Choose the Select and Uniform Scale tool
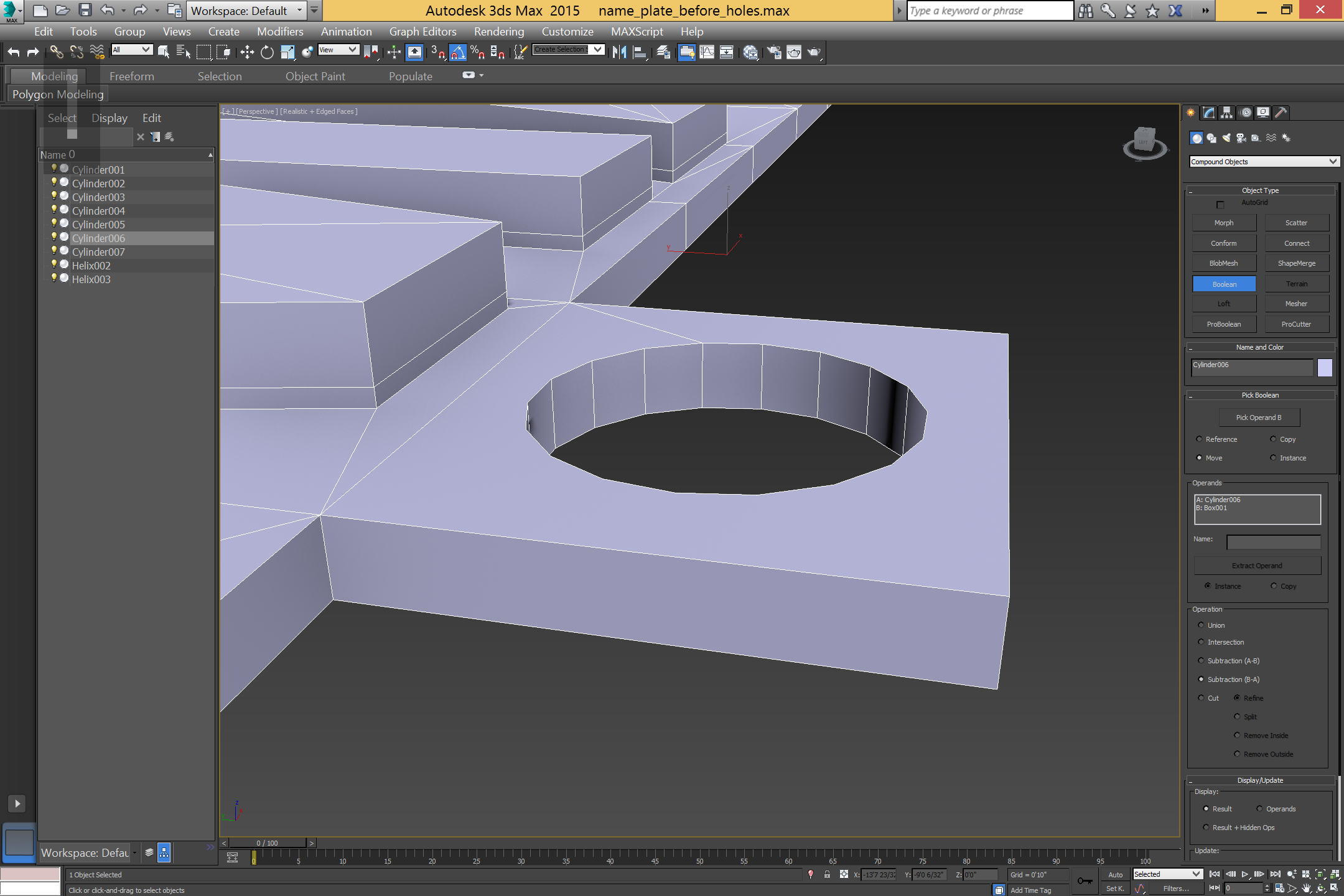The image size is (1344, 896). 287,52
